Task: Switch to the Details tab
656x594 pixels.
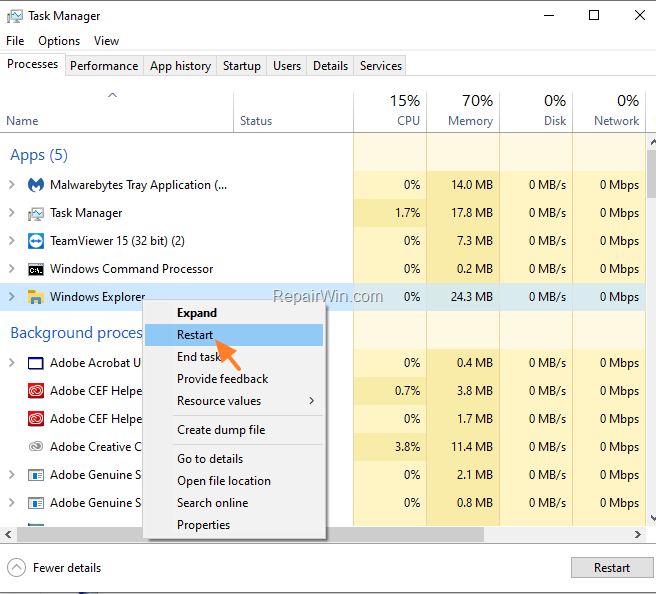Action: [330, 66]
